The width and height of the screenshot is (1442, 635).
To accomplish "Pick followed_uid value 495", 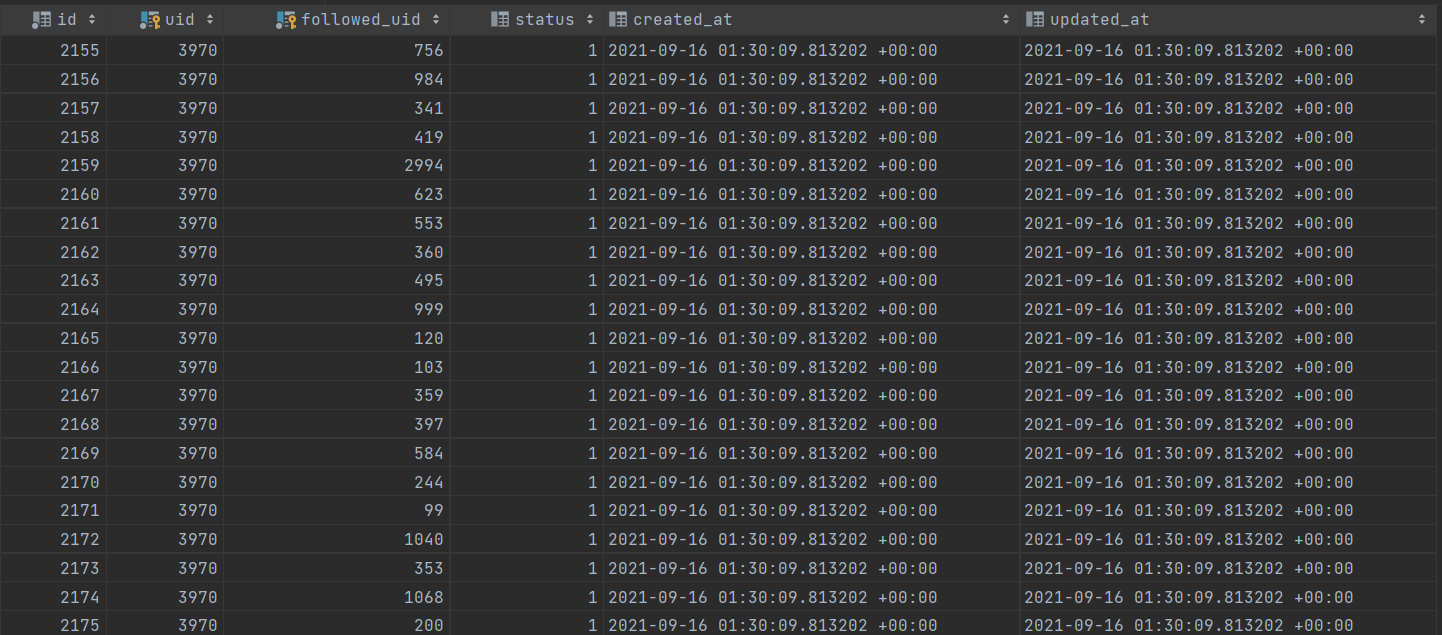I will [x=429, y=281].
